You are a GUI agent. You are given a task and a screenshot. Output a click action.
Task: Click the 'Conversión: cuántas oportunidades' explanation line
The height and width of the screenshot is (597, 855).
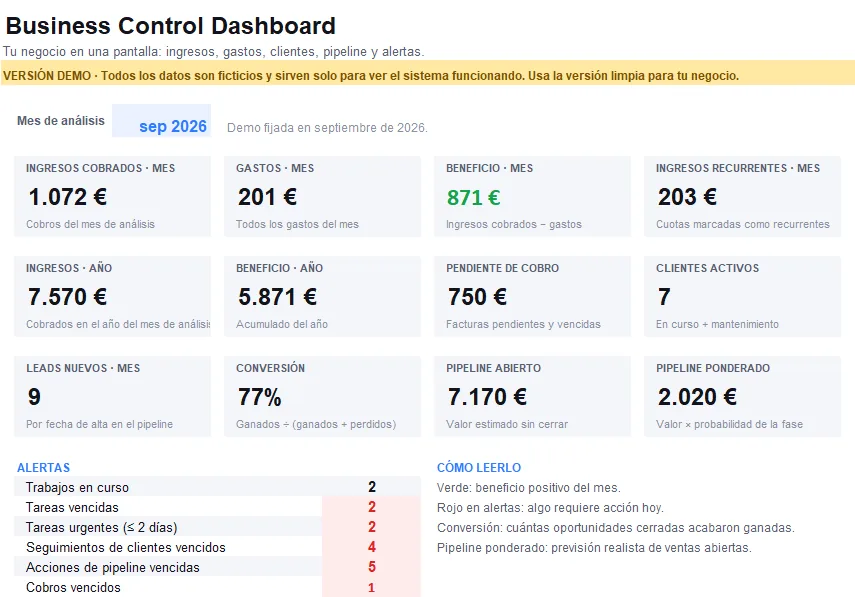pyautogui.click(x=616, y=528)
